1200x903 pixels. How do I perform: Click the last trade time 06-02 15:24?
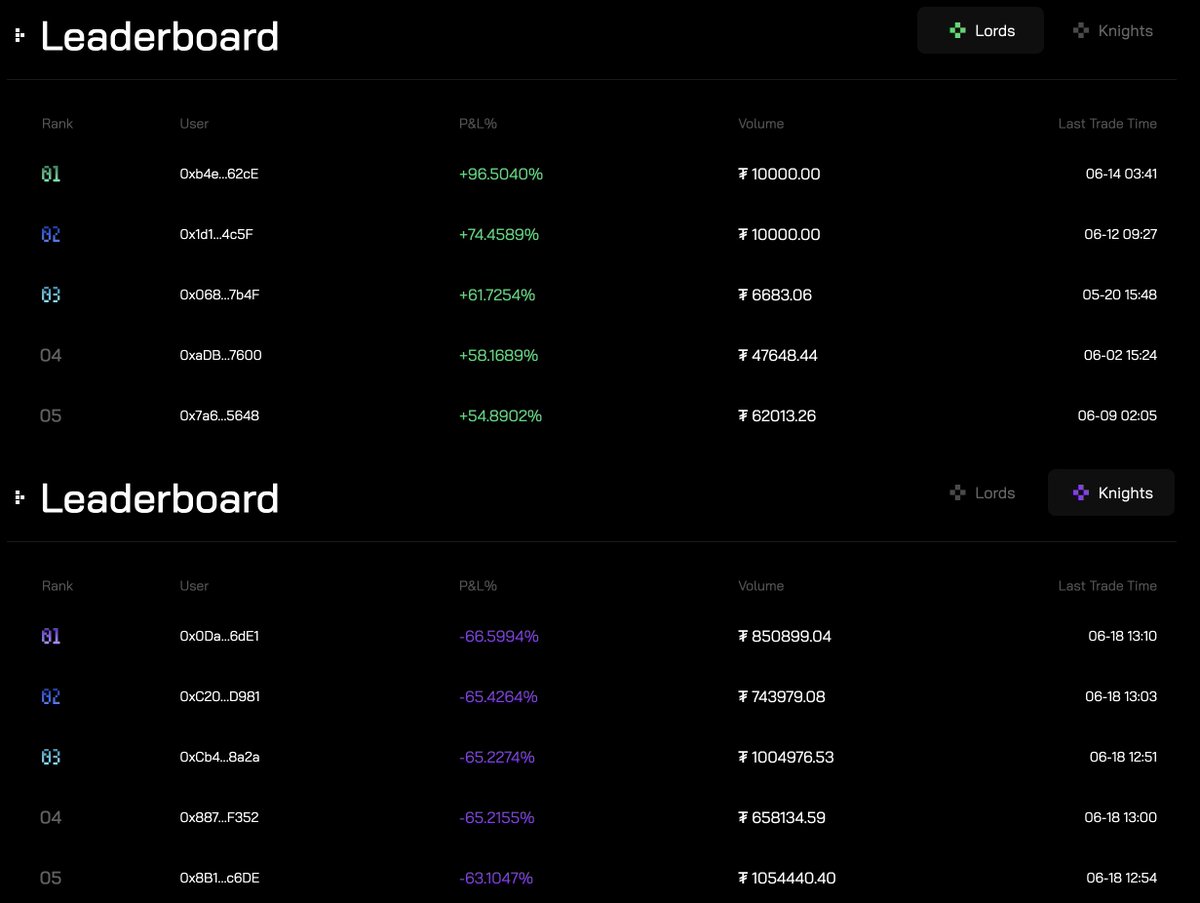[x=1121, y=355]
